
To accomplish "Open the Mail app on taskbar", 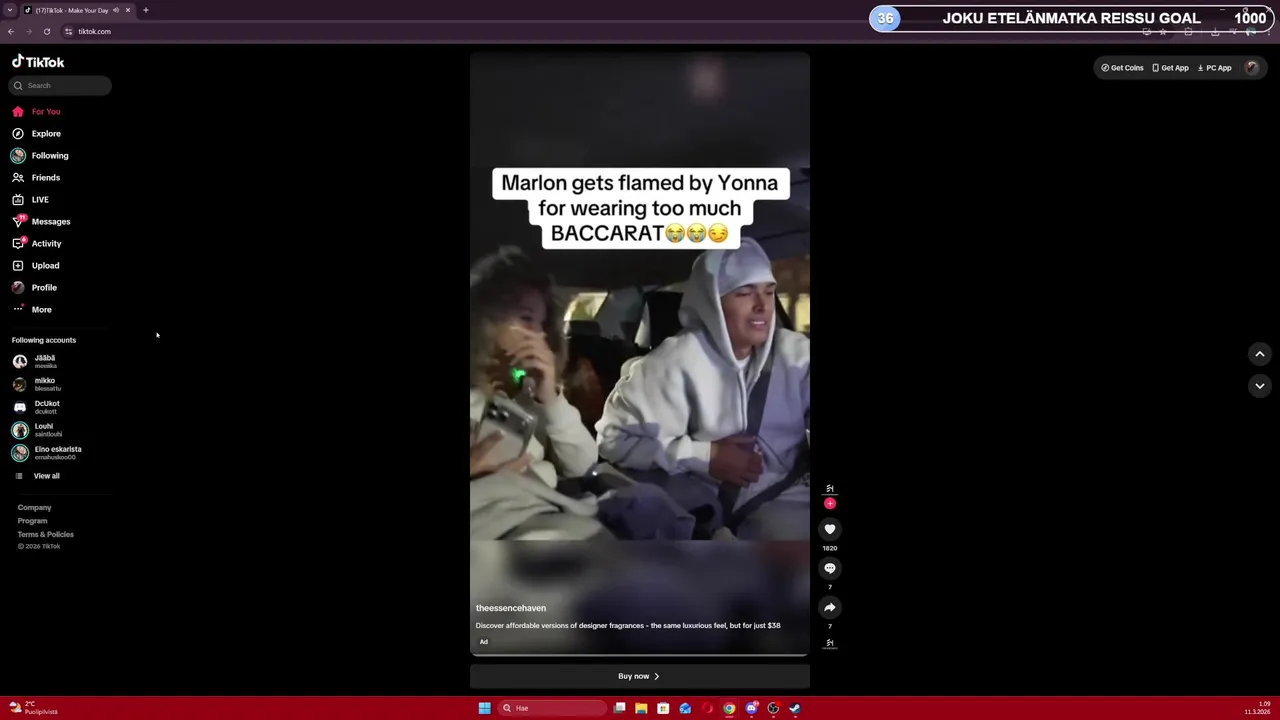I will [685, 708].
